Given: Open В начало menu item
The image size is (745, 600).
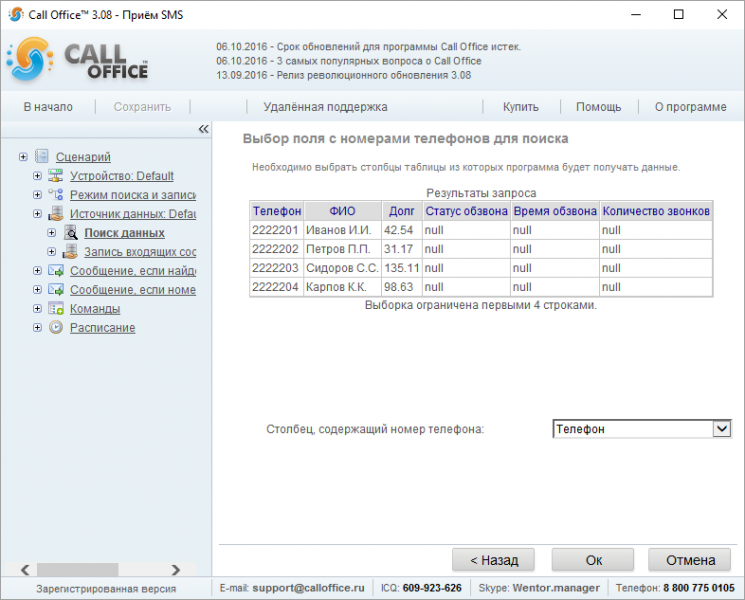Looking at the screenshot, I should coord(48,107).
